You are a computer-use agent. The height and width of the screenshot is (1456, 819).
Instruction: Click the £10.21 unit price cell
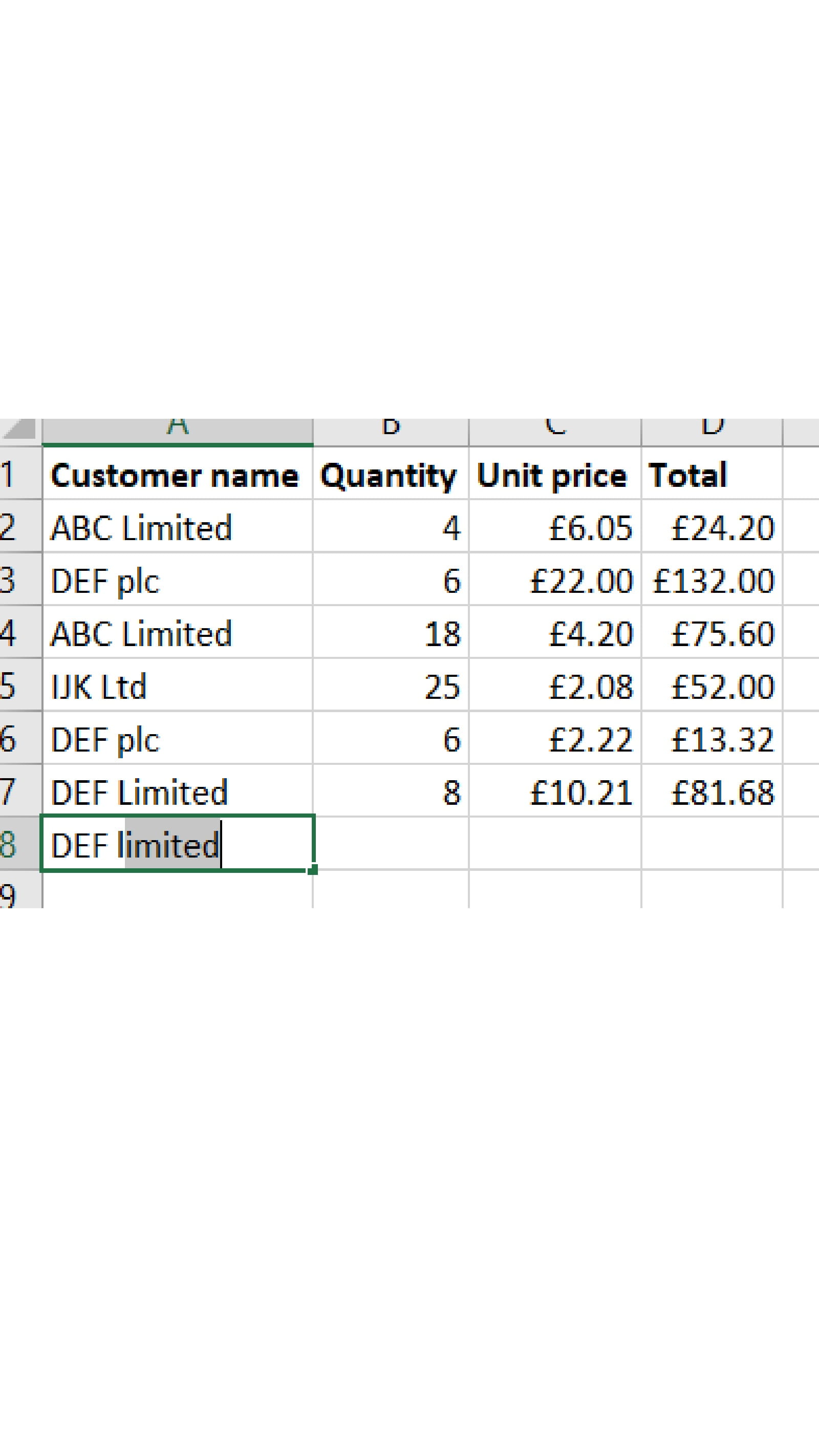pyautogui.click(x=554, y=791)
